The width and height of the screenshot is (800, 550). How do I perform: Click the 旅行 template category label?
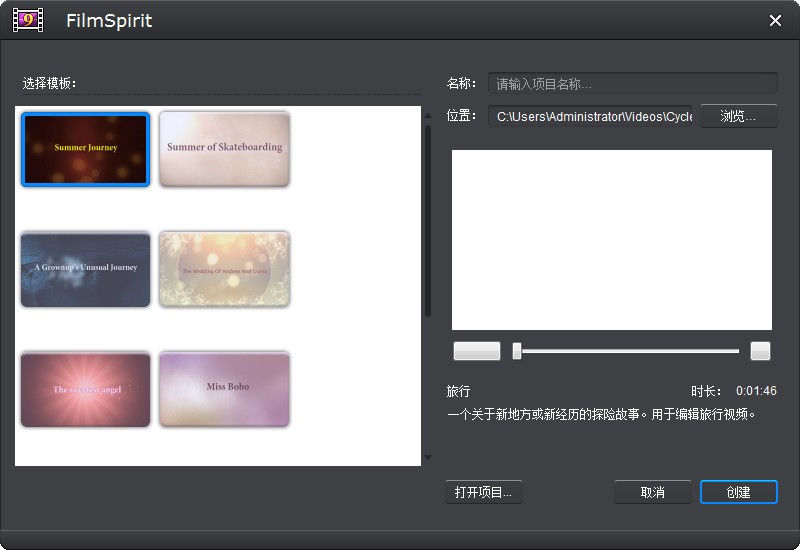point(458,391)
